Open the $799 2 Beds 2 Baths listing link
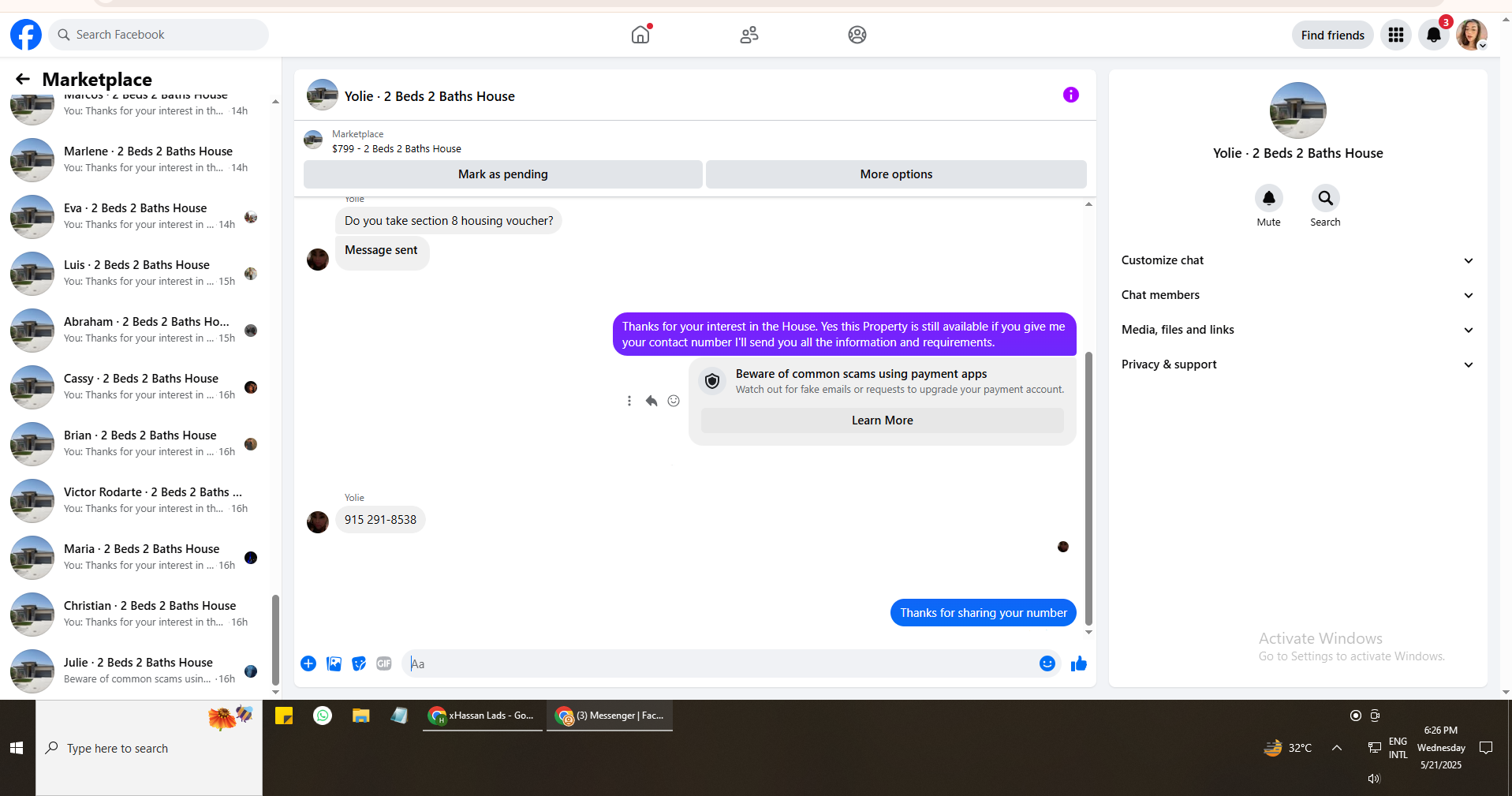This screenshot has width=1512, height=796. click(x=397, y=148)
